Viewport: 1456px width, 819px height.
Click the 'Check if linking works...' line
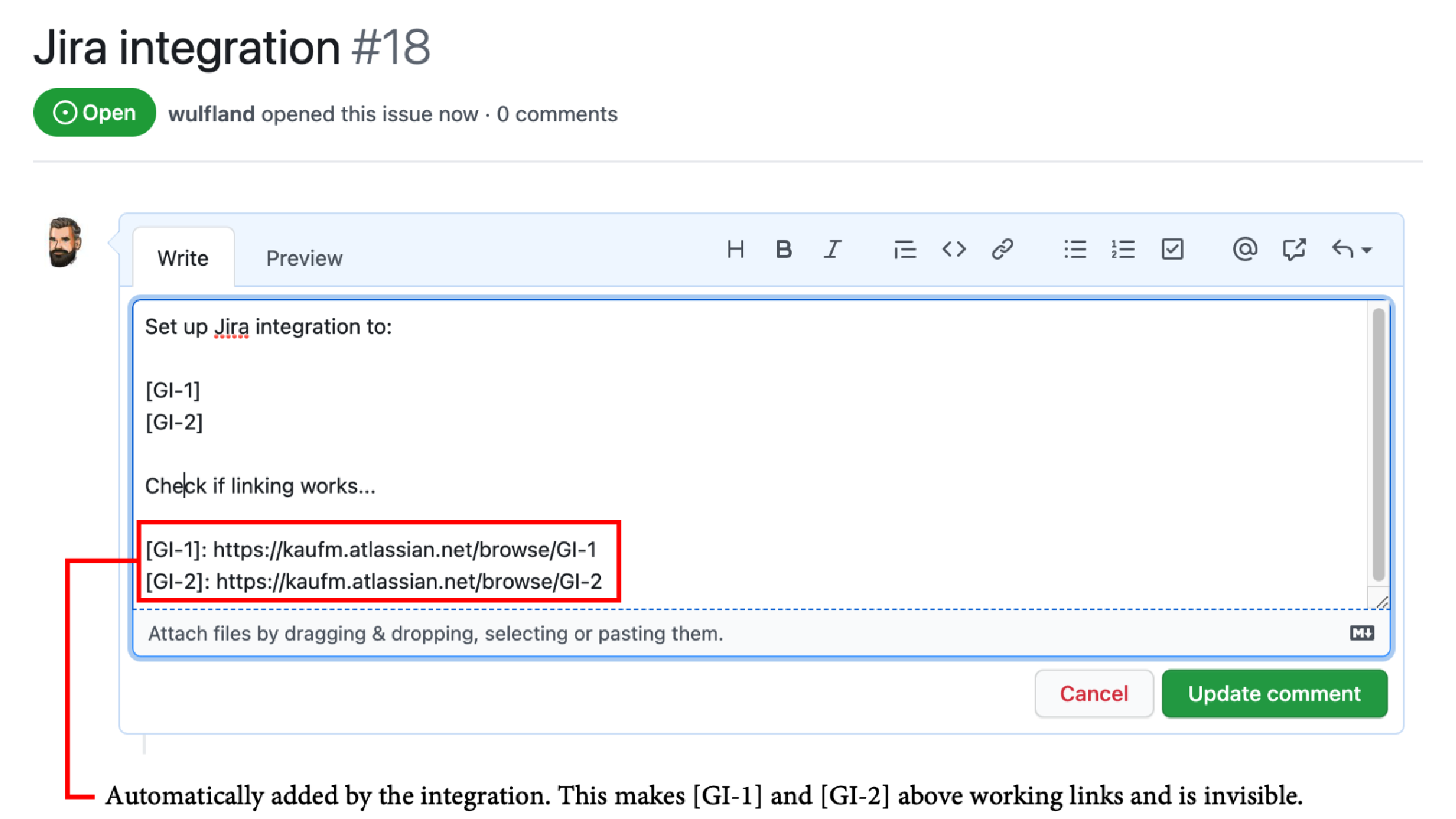[x=260, y=486]
